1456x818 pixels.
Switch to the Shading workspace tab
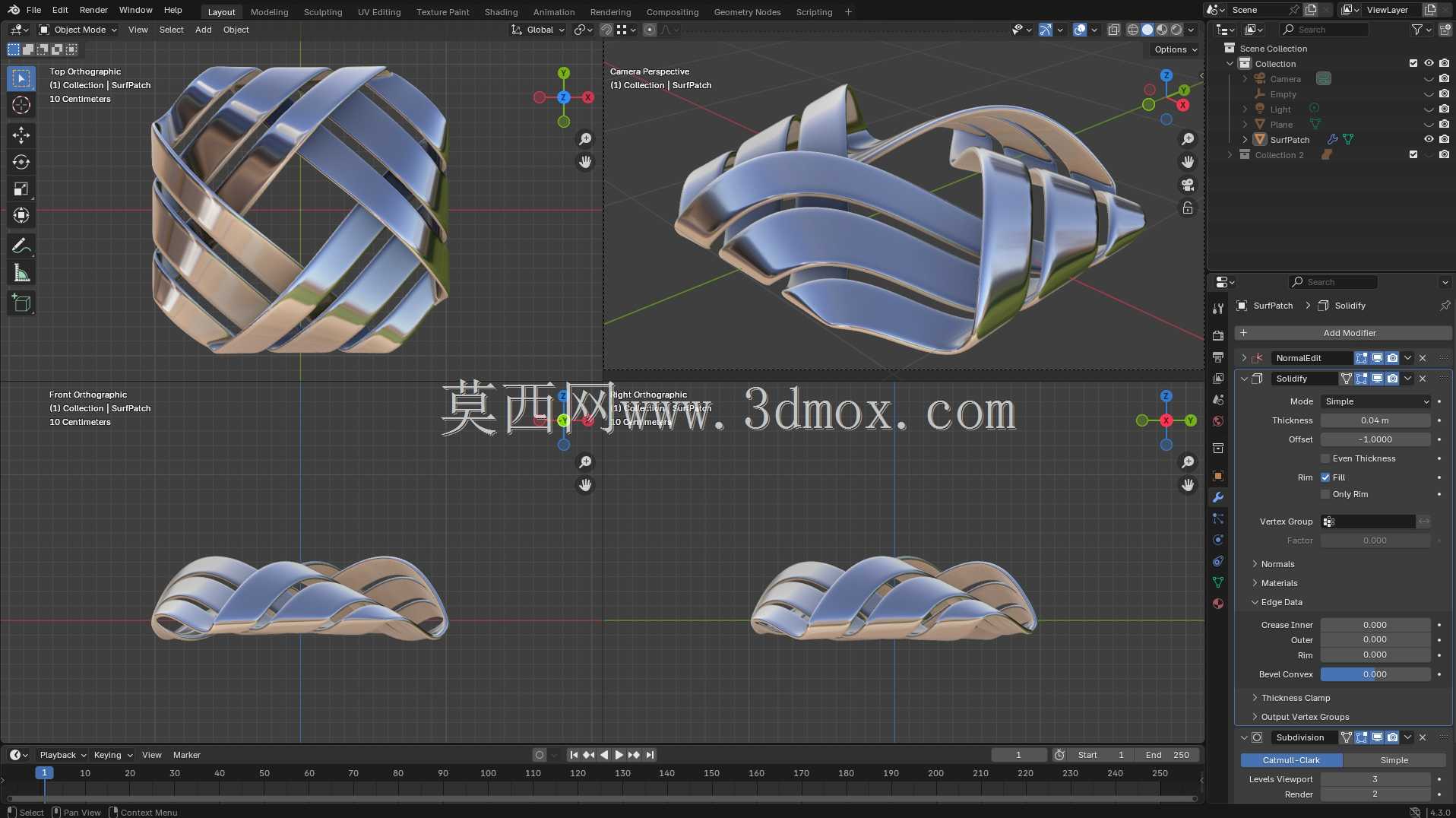click(501, 12)
